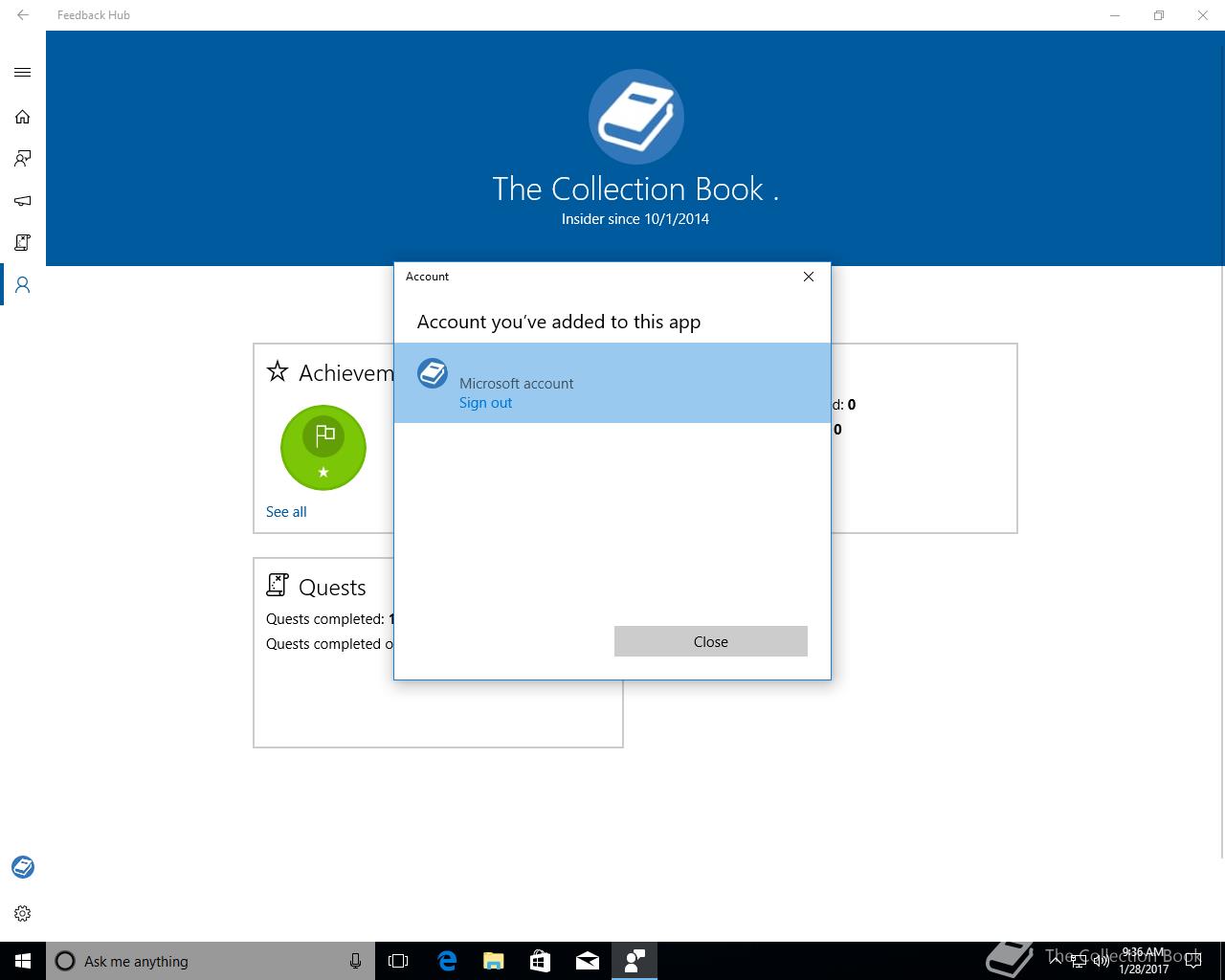Open the Windows Start menu
The image size is (1225, 980).
click(23, 961)
